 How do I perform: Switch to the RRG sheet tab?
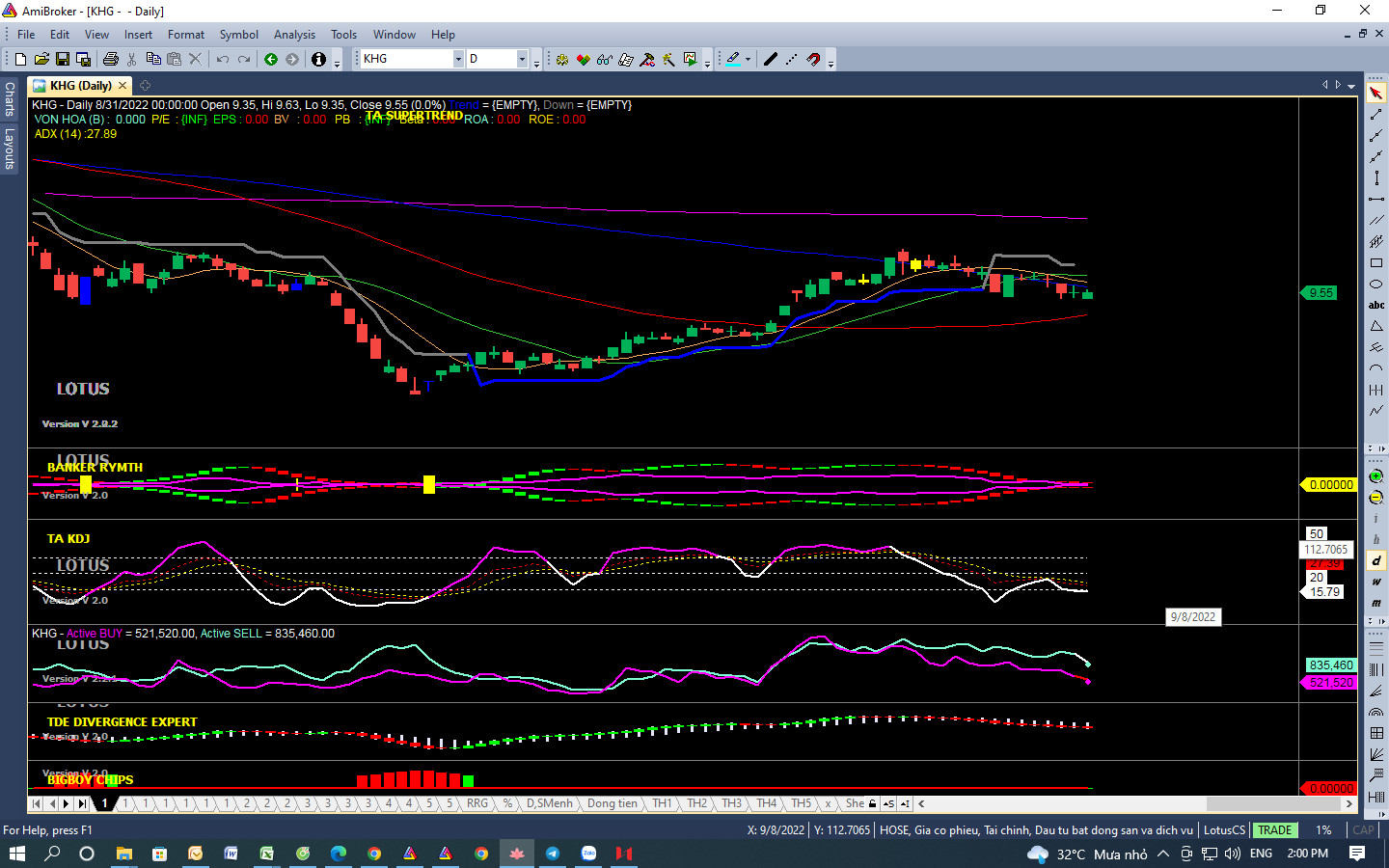point(477,803)
